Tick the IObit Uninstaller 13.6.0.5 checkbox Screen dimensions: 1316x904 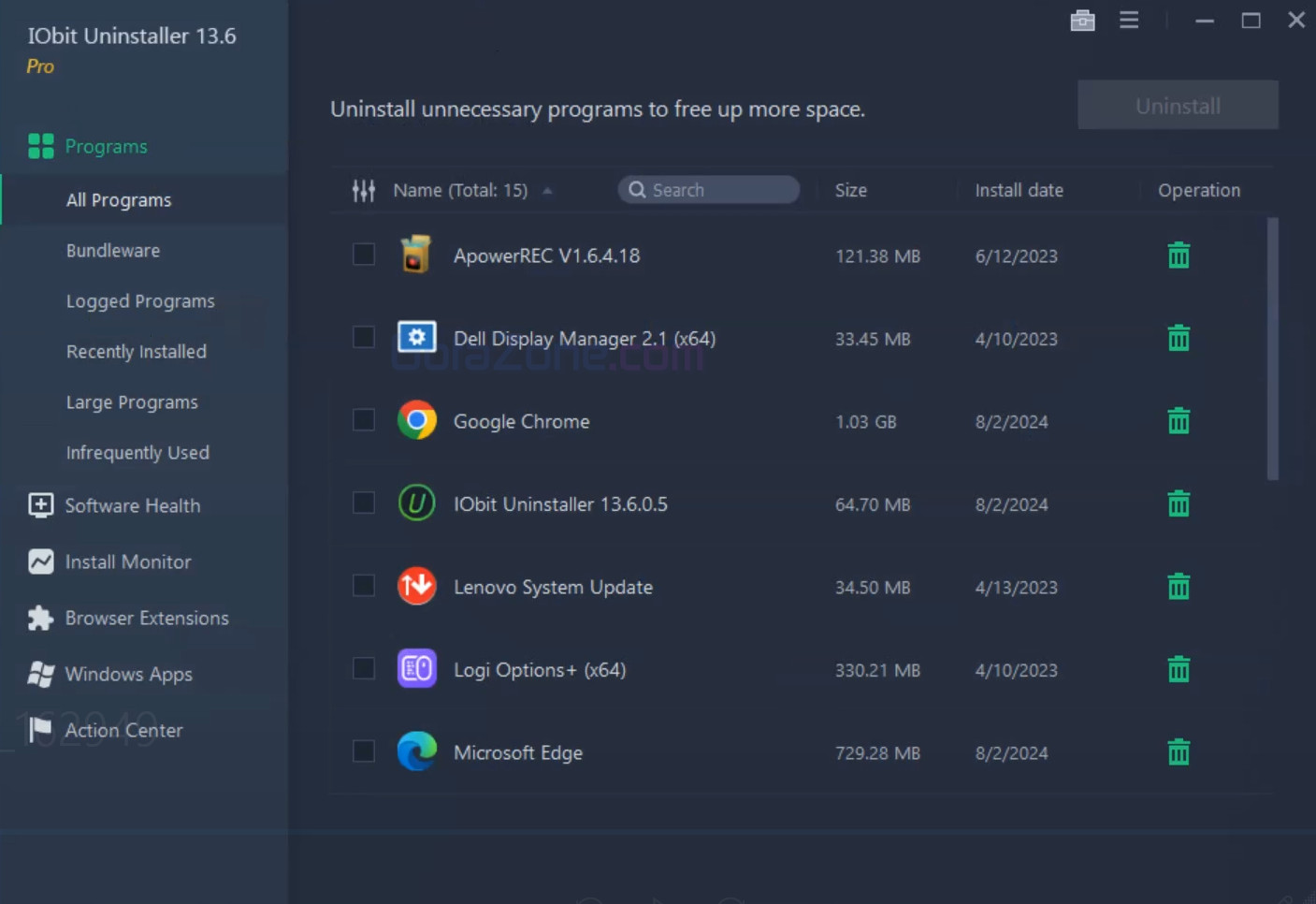tap(364, 503)
